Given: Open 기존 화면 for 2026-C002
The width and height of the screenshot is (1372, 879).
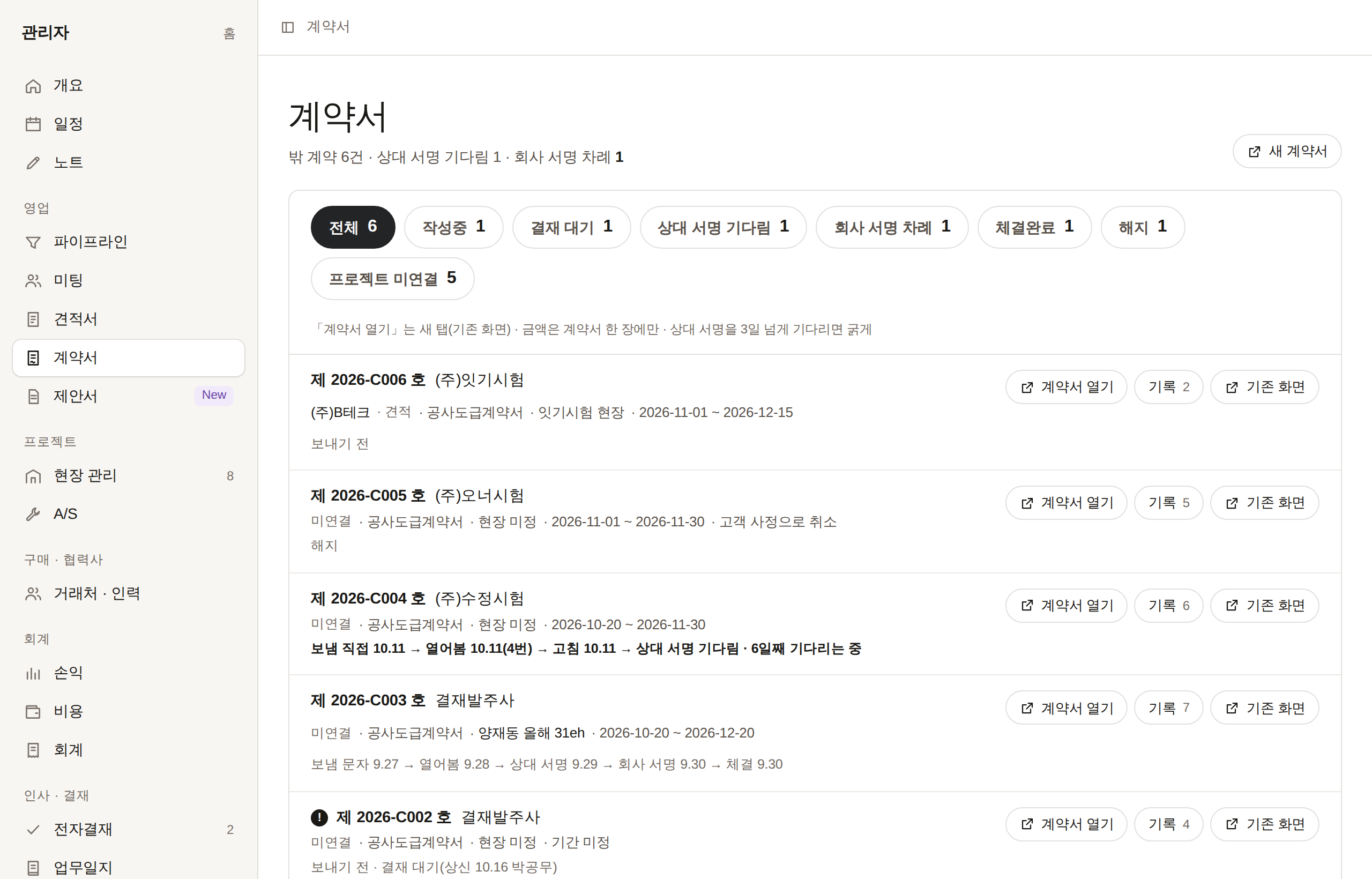Looking at the screenshot, I should point(1264,824).
